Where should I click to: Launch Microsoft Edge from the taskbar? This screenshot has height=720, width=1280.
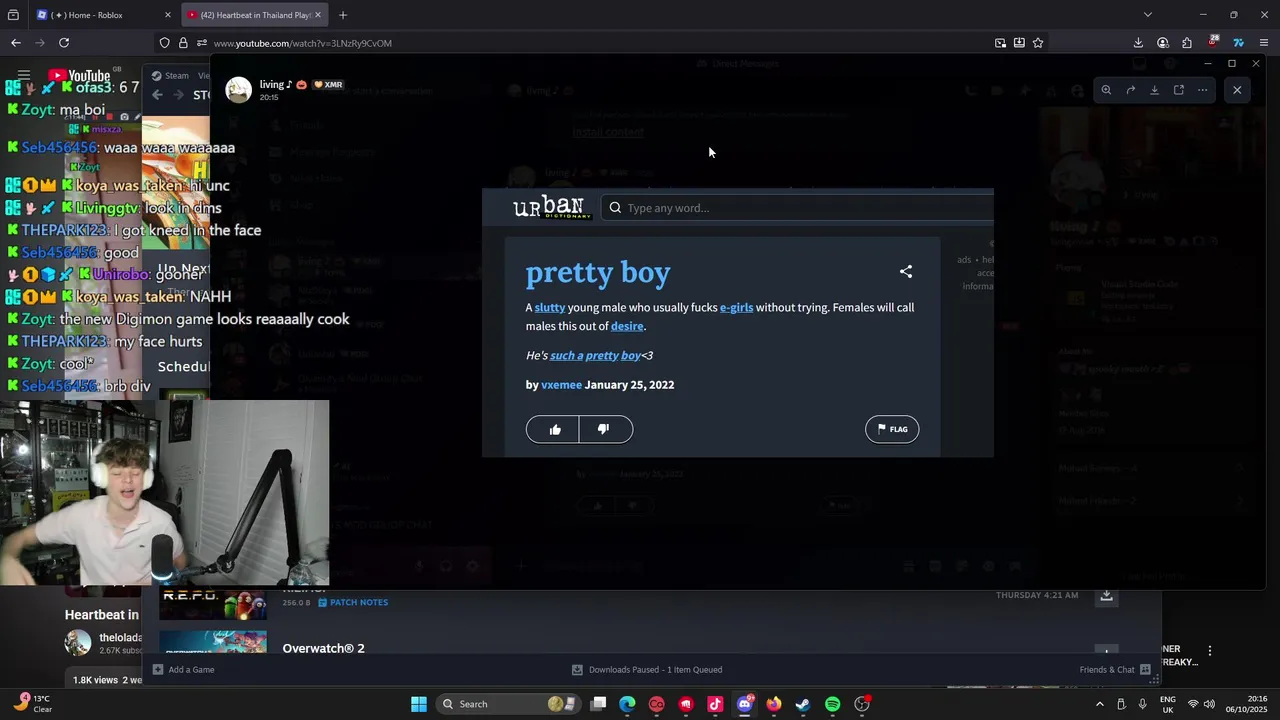coord(627,704)
